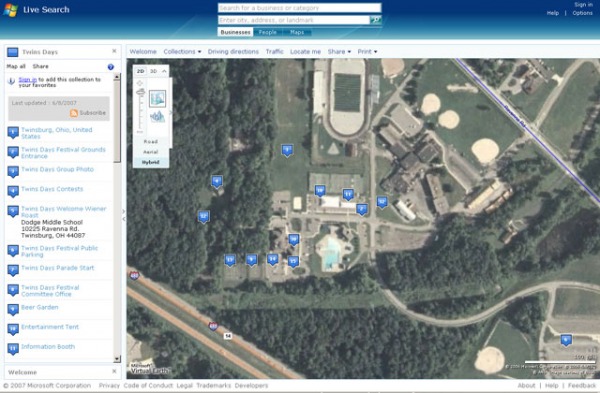Screen dimensions: 600x393
Task: Select the Hybrid map style
Action: 151,162
